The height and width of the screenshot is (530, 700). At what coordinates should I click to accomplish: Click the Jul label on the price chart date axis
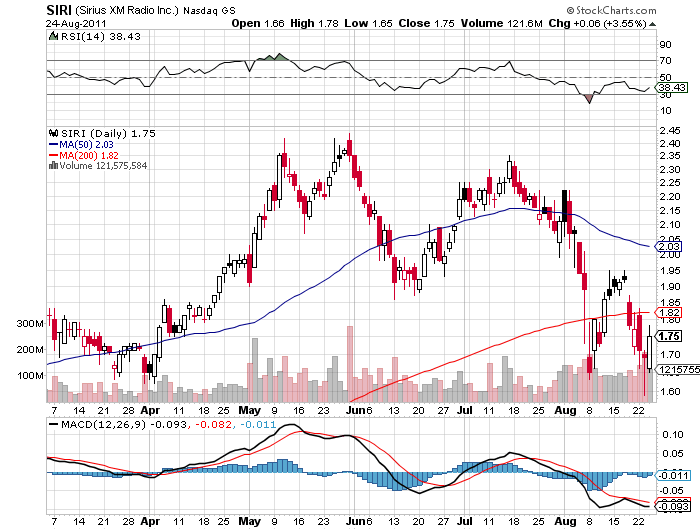465,410
